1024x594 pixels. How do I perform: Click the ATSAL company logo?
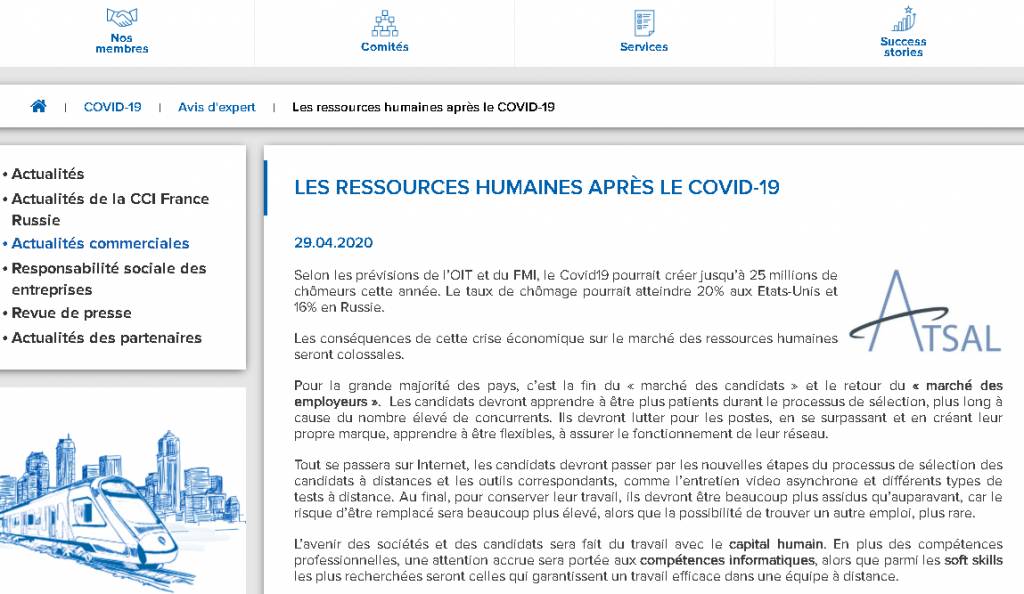[x=924, y=311]
